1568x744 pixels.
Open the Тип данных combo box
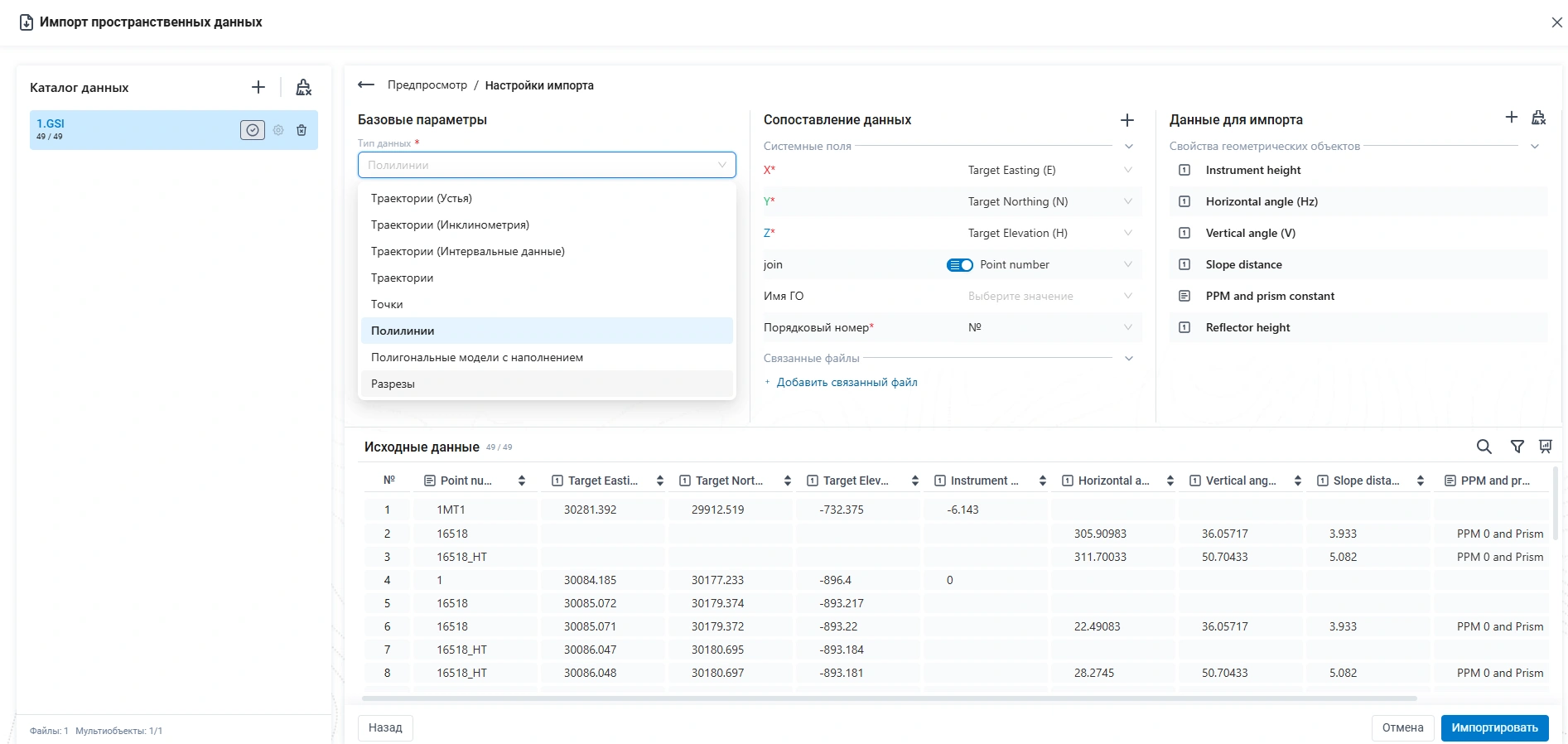(547, 165)
